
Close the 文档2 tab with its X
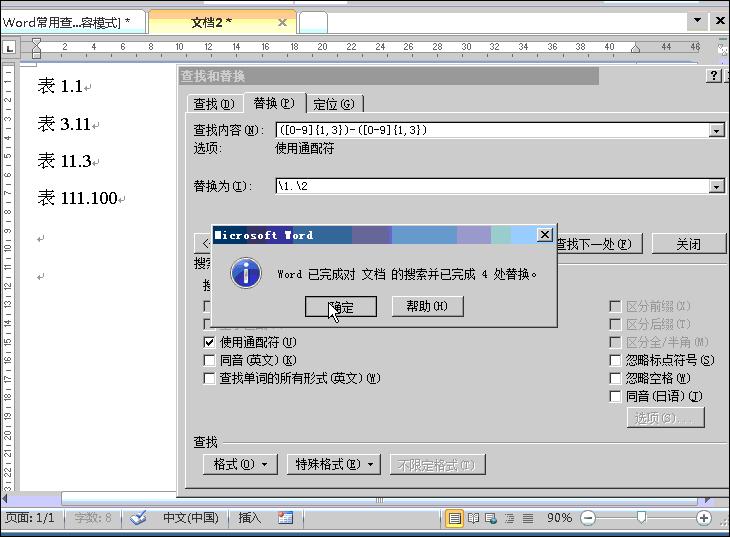[282, 22]
